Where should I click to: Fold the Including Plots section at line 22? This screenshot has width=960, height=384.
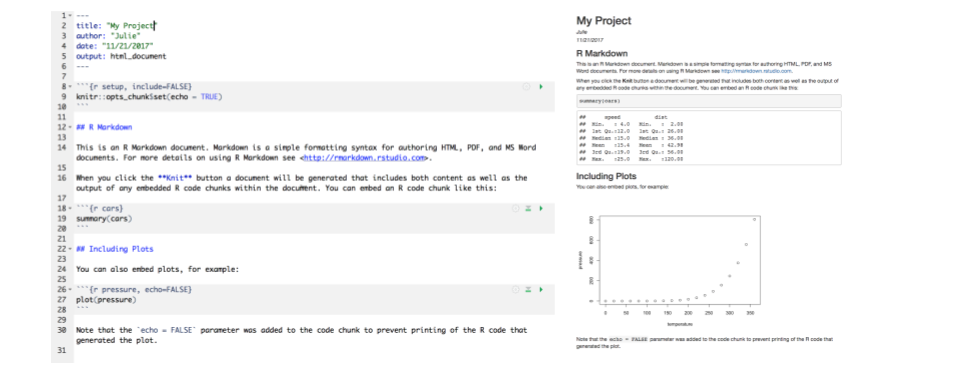pyautogui.click(x=71, y=249)
